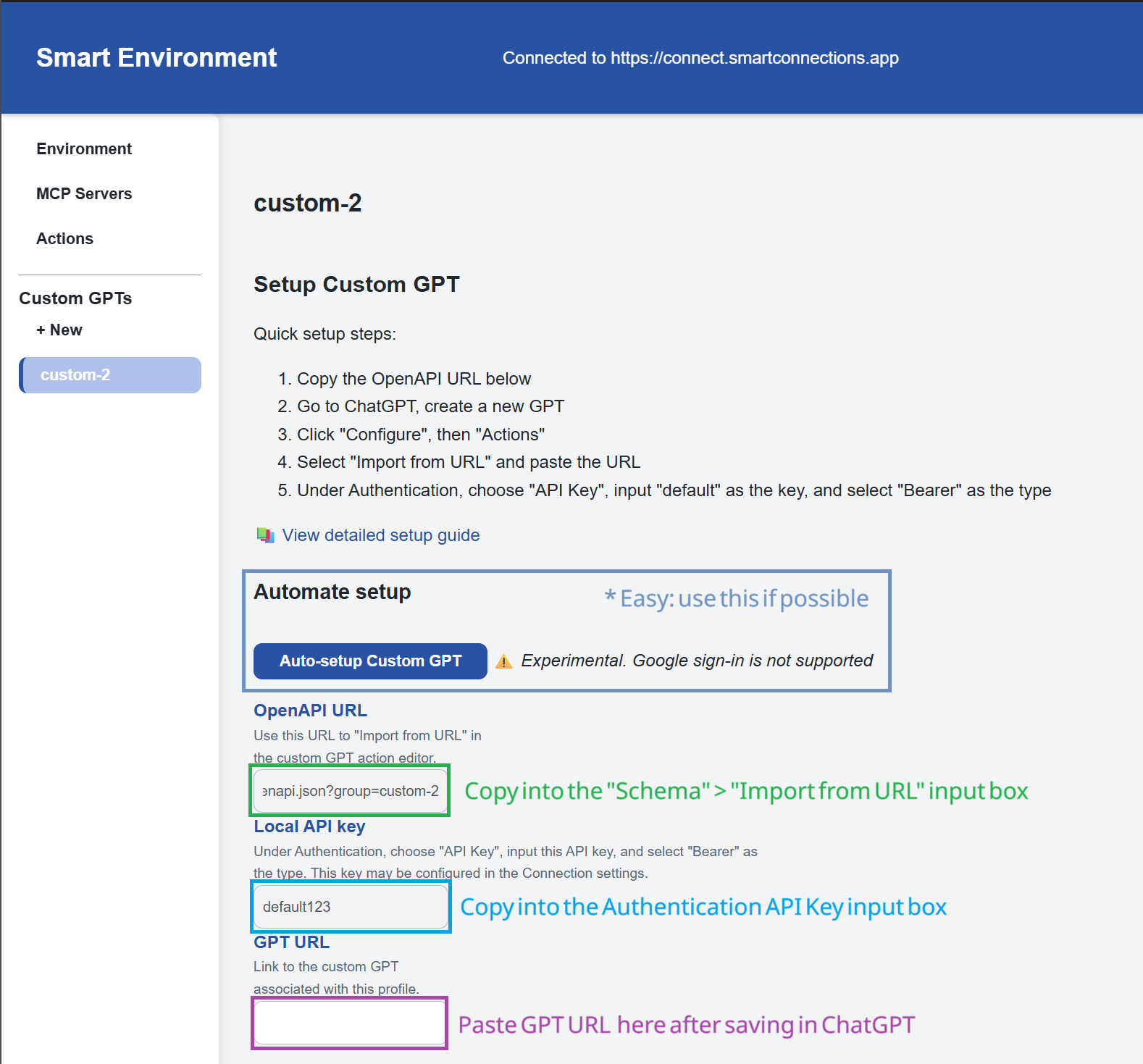Click the Custom GPTs sidebar heading
Image resolution: width=1143 pixels, height=1064 pixels.
pos(75,298)
